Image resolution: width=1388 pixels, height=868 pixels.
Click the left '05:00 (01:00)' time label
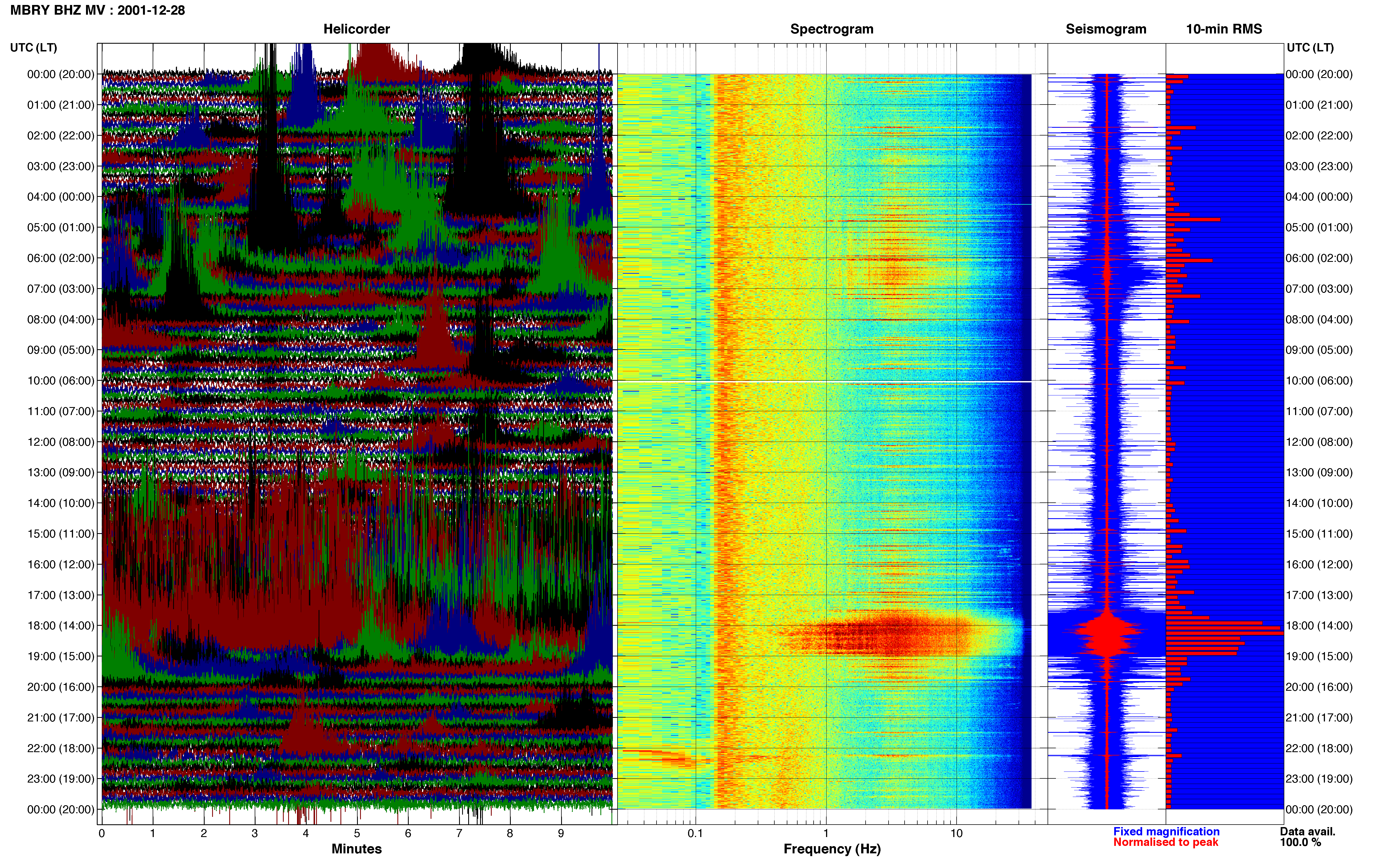coord(61,227)
